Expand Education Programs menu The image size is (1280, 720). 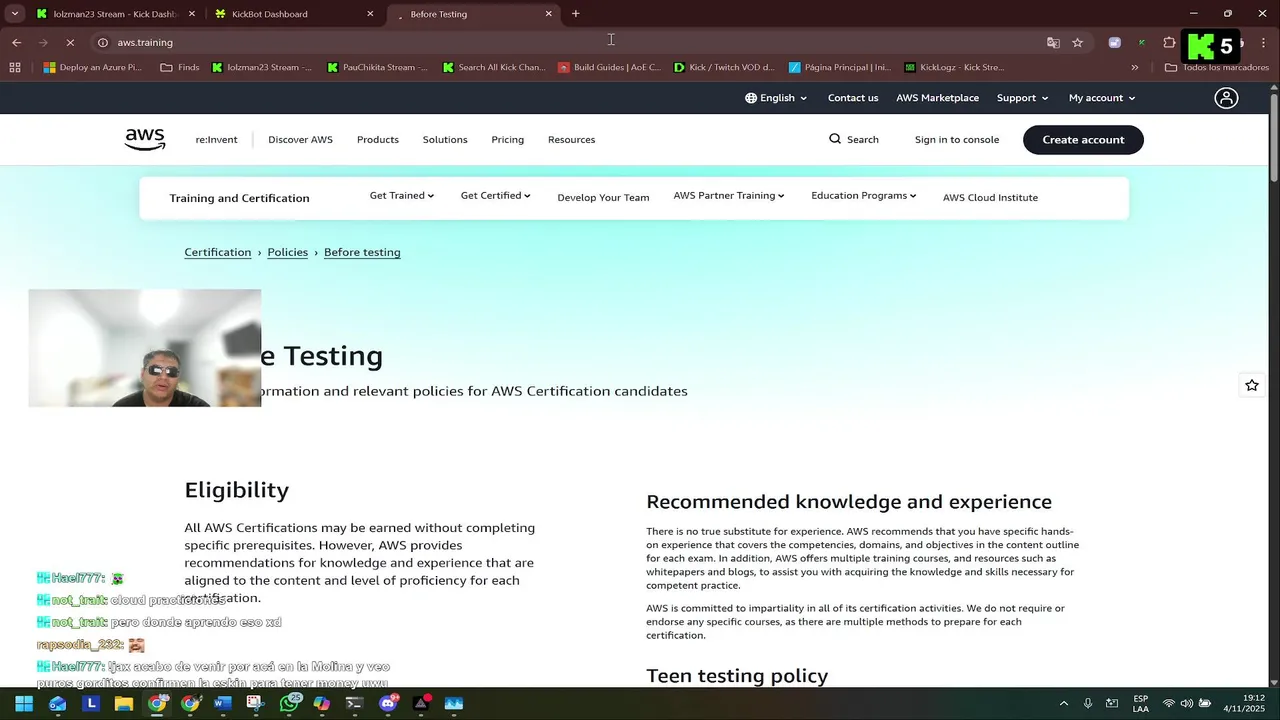click(x=864, y=196)
